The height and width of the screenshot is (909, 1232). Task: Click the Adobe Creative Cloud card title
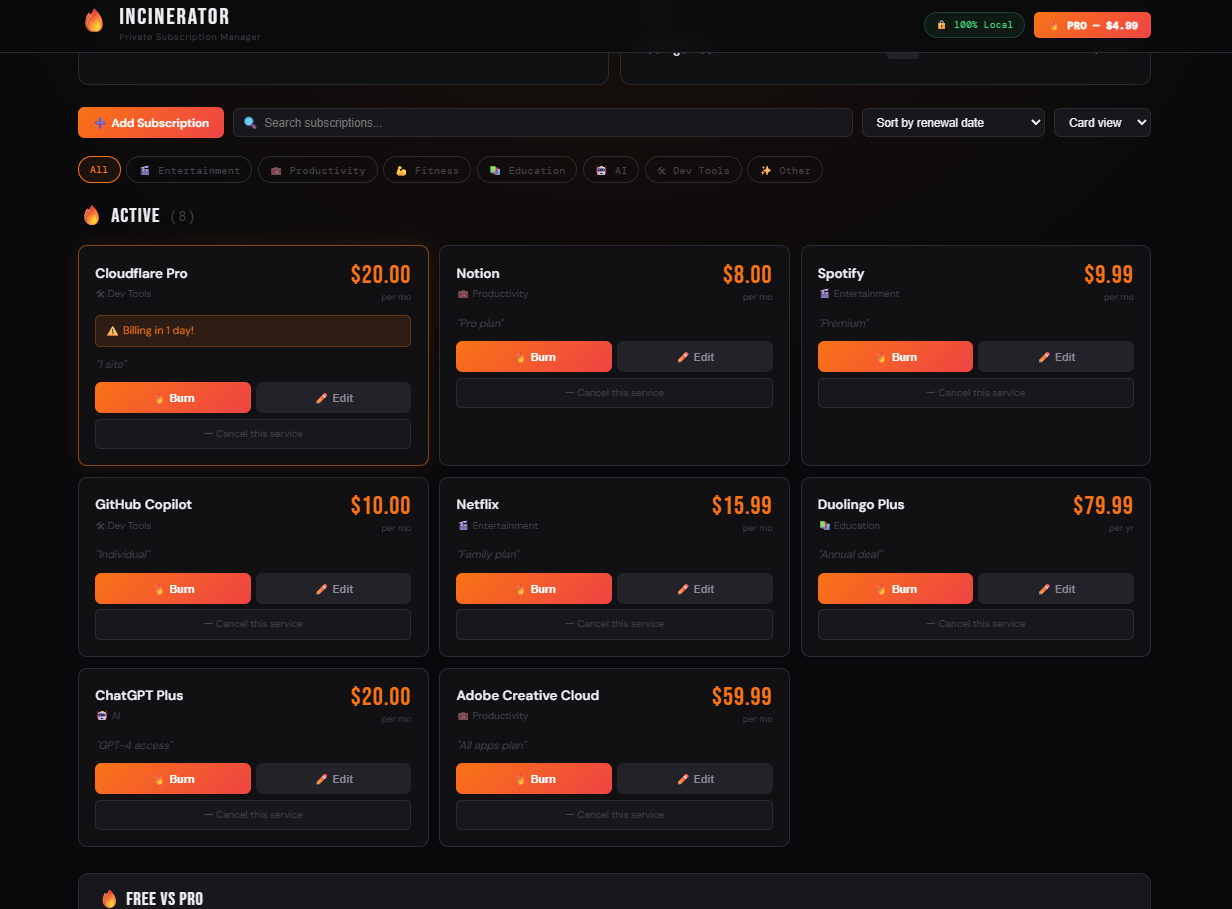(x=528, y=695)
